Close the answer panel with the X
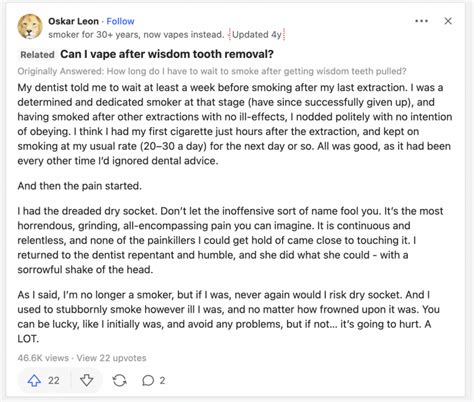Viewport: 474px width, 402px height. [x=448, y=21]
